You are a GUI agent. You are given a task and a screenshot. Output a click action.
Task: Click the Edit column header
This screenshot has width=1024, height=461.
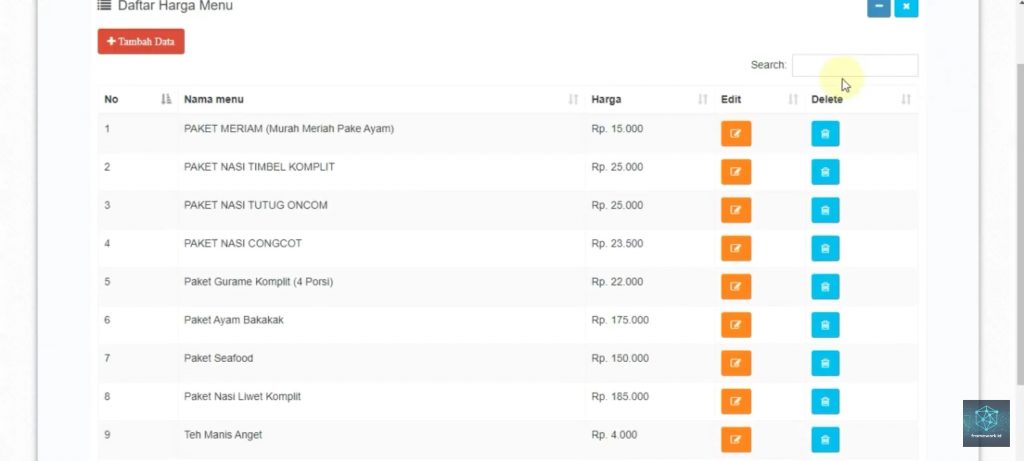pyautogui.click(x=731, y=100)
